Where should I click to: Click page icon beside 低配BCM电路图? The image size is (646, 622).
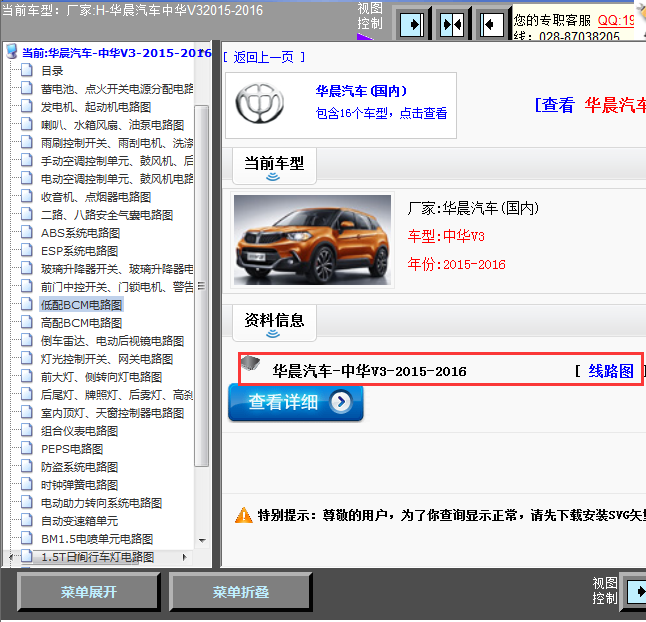pyautogui.click(x=27, y=304)
